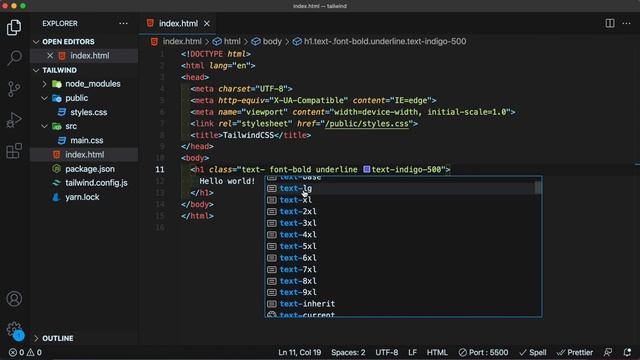Image resolution: width=640 pixels, height=360 pixels.
Task: Click the split editor icon
Action: 610,23
